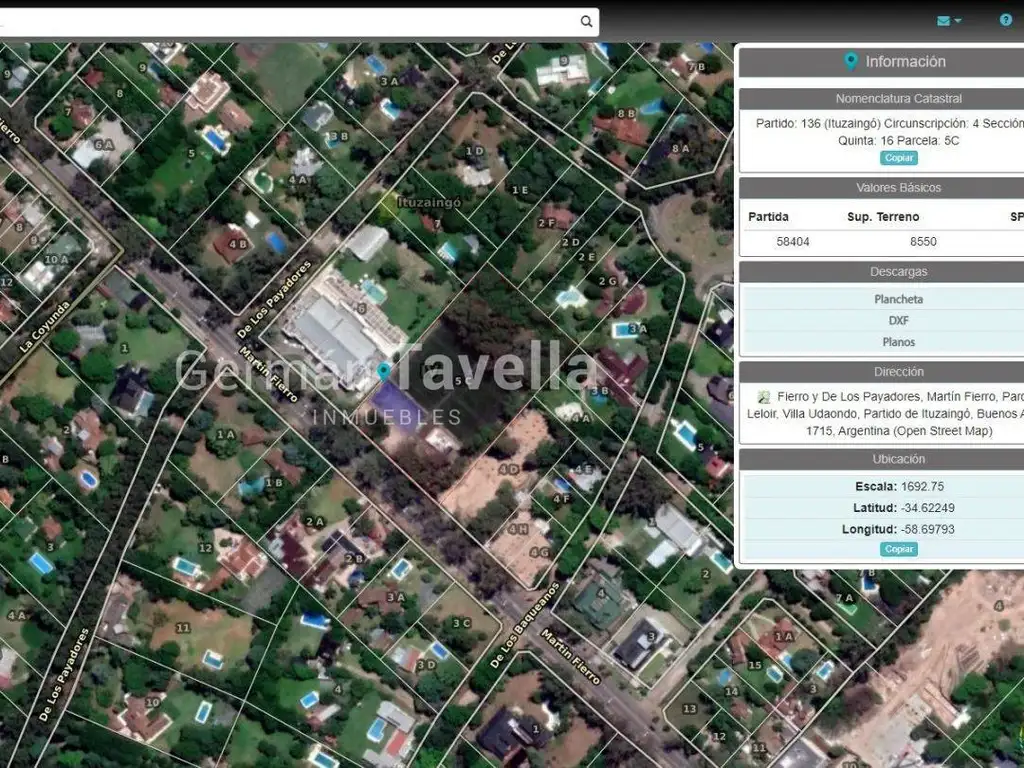Click the Dirección section header
Screen dimensions: 1024x768
(899, 372)
